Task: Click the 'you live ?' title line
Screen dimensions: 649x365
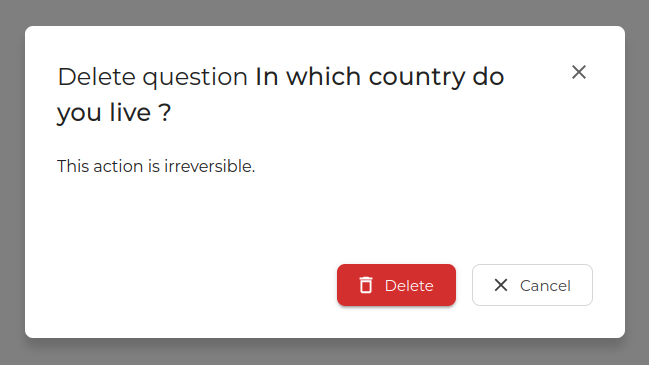Action: [x=114, y=113]
